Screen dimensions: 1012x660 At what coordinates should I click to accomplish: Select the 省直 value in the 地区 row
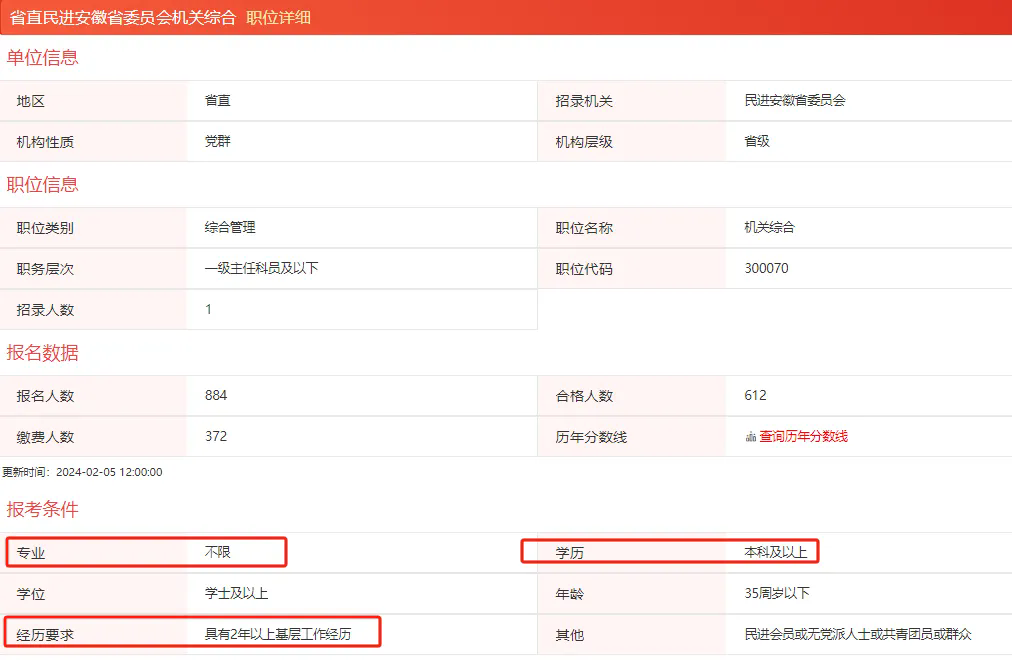point(218,101)
